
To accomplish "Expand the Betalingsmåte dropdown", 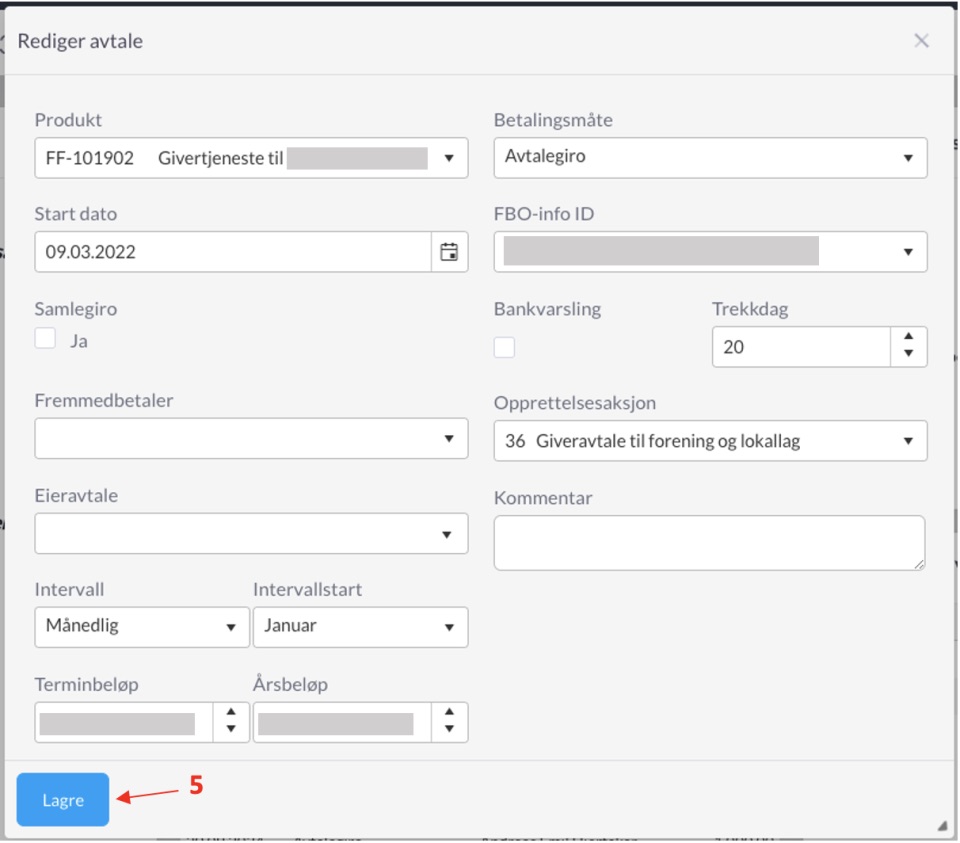I will pyautogui.click(x=710, y=158).
